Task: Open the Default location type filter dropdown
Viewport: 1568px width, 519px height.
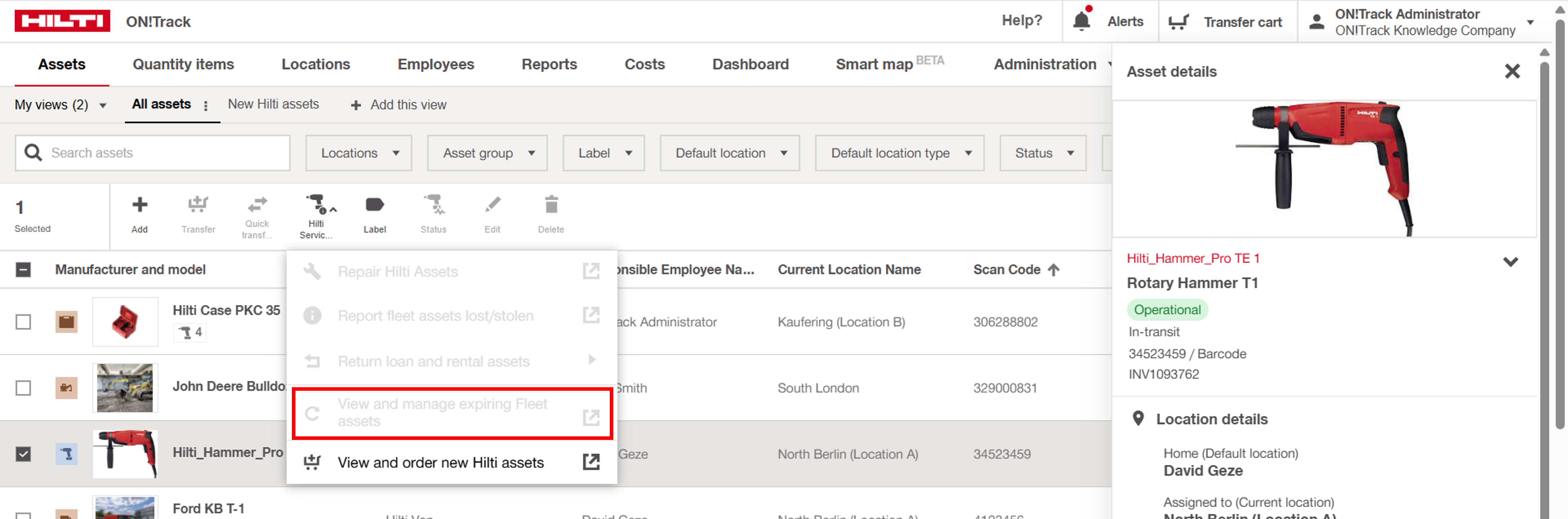Action: coord(900,153)
